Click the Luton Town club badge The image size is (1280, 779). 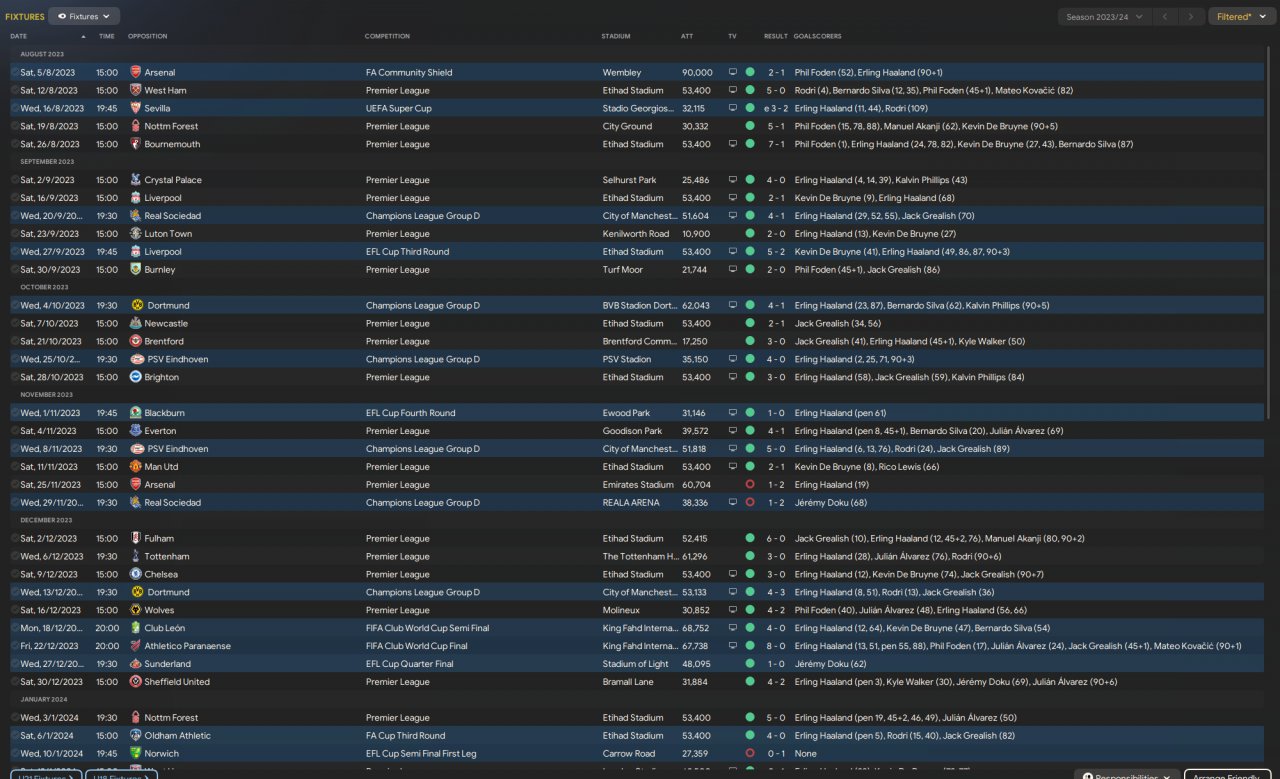click(x=136, y=234)
